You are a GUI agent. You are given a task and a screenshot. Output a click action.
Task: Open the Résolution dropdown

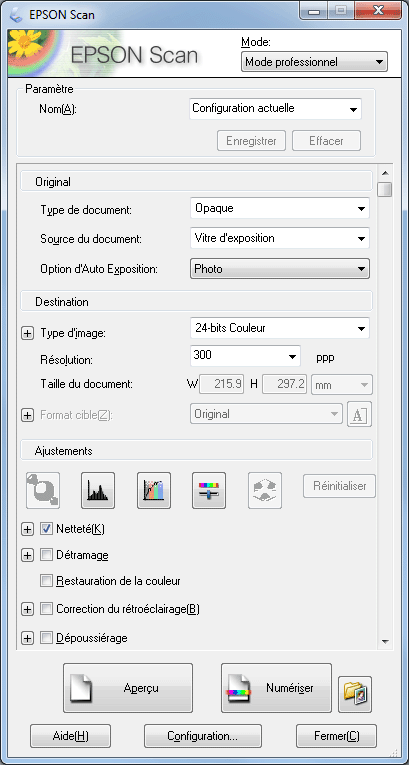(245, 356)
